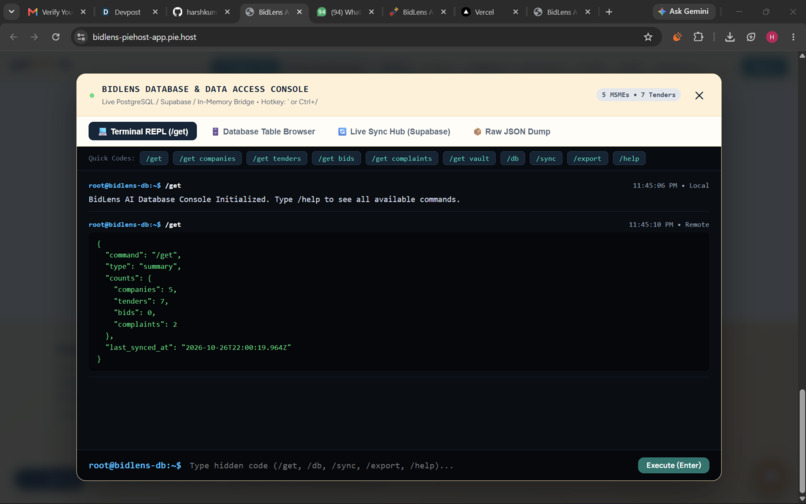Run the /get tenders quick code
Screen dimensions: 806x504
(x=277, y=158)
